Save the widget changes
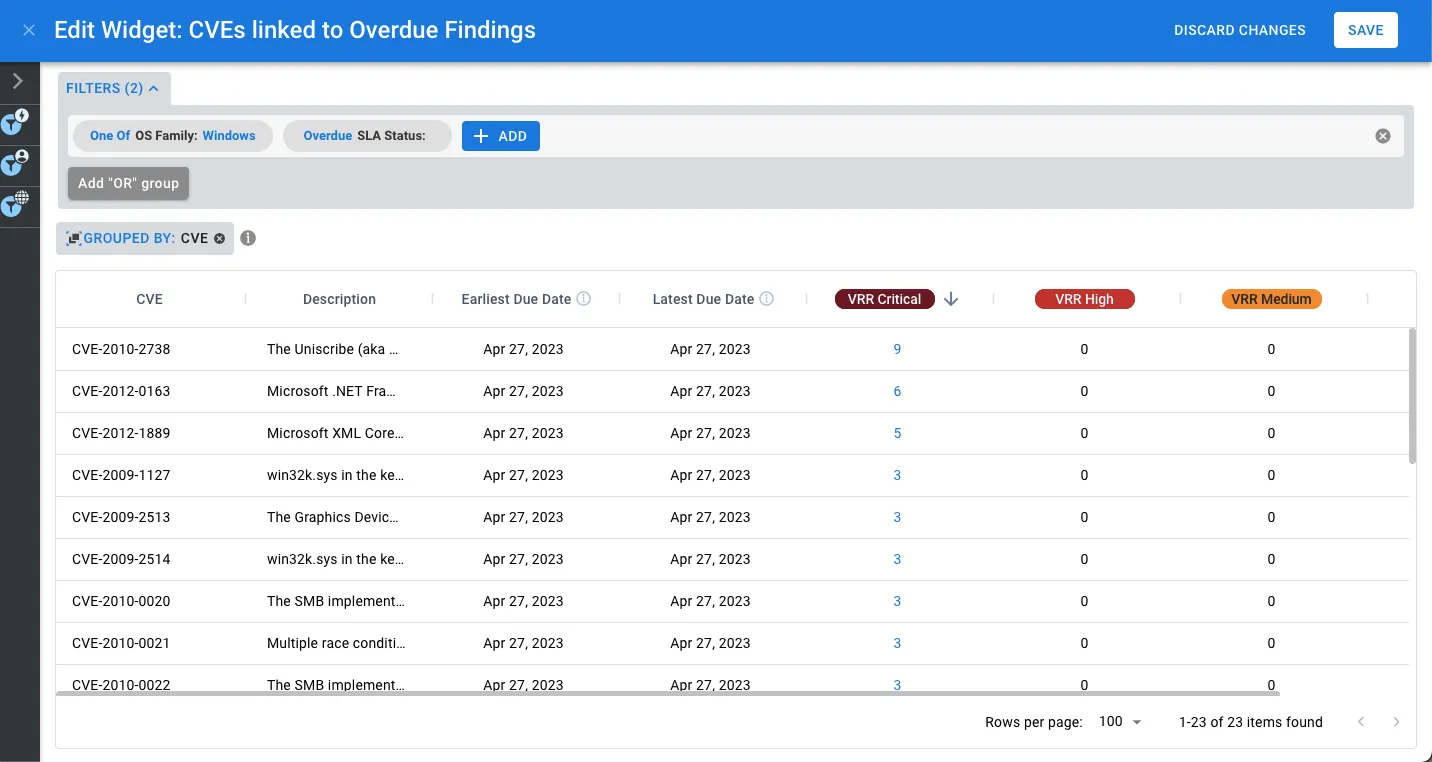 point(1366,30)
